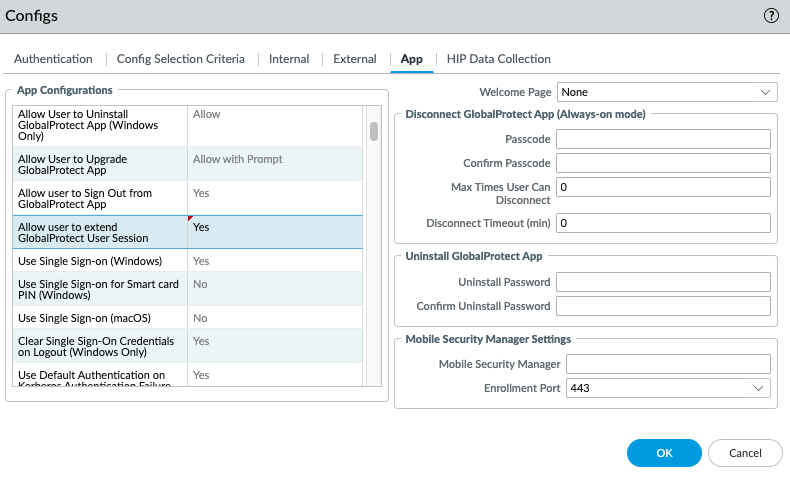Click the Cancel button
Viewport: 790px width, 483px height.
[x=745, y=453]
